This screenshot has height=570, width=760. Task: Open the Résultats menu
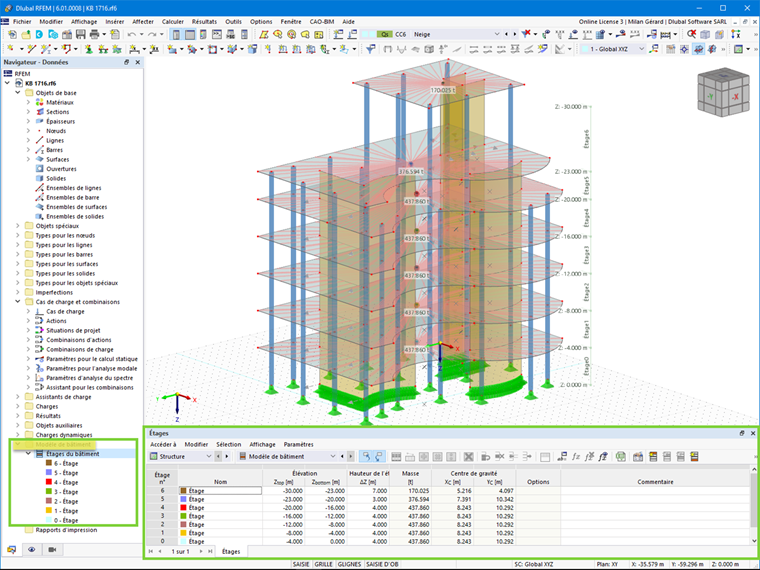(x=204, y=22)
